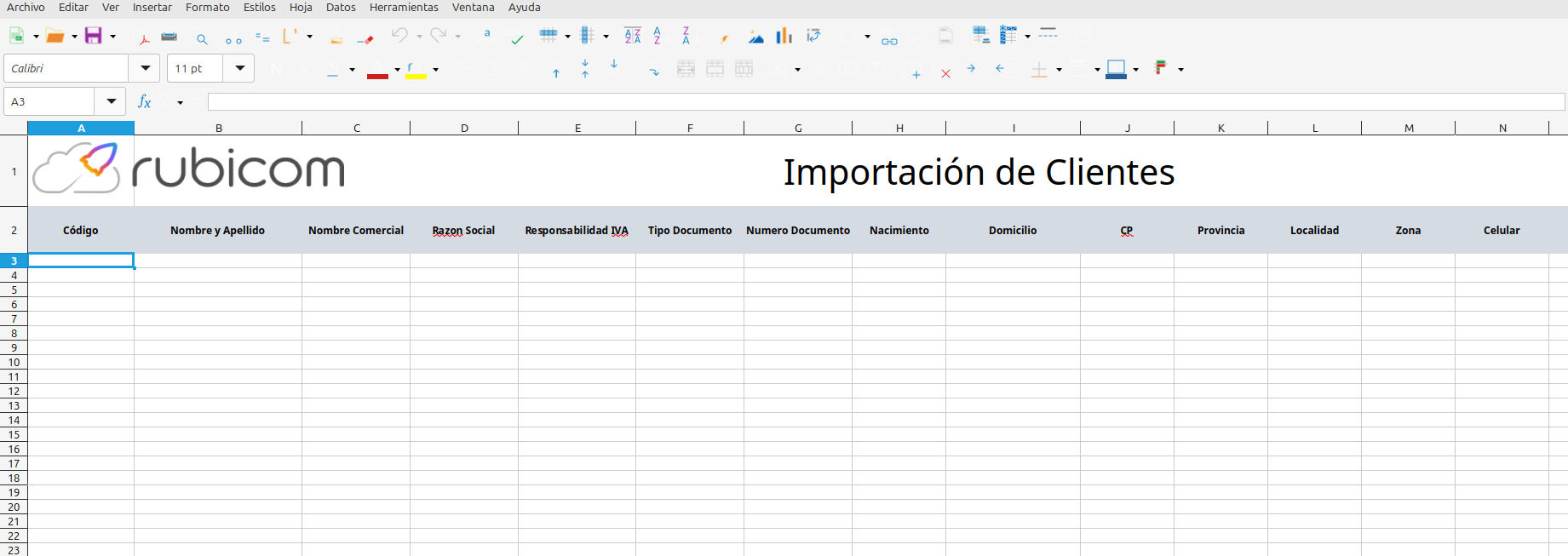Image resolution: width=1568 pixels, height=556 pixels.
Task: Insert an image using the picture icon
Action: (x=756, y=37)
